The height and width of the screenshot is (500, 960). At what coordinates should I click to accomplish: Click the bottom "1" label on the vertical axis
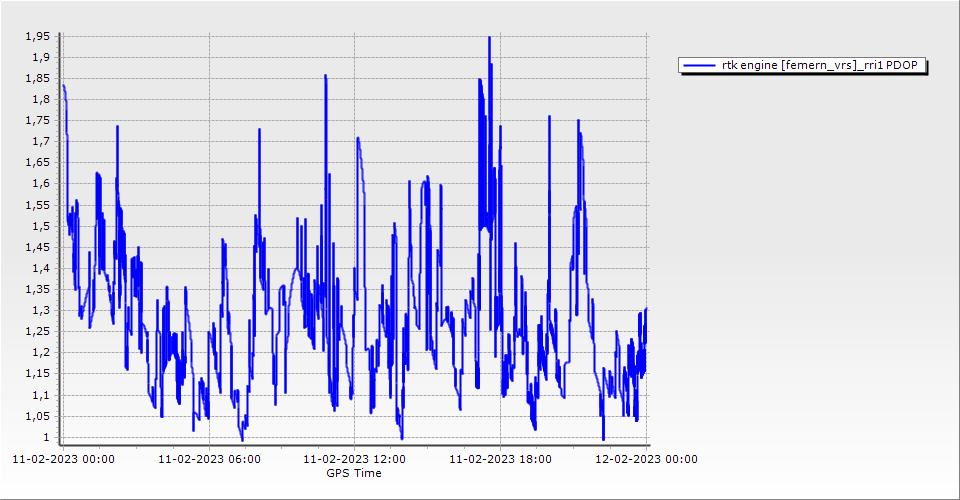tap(47, 438)
